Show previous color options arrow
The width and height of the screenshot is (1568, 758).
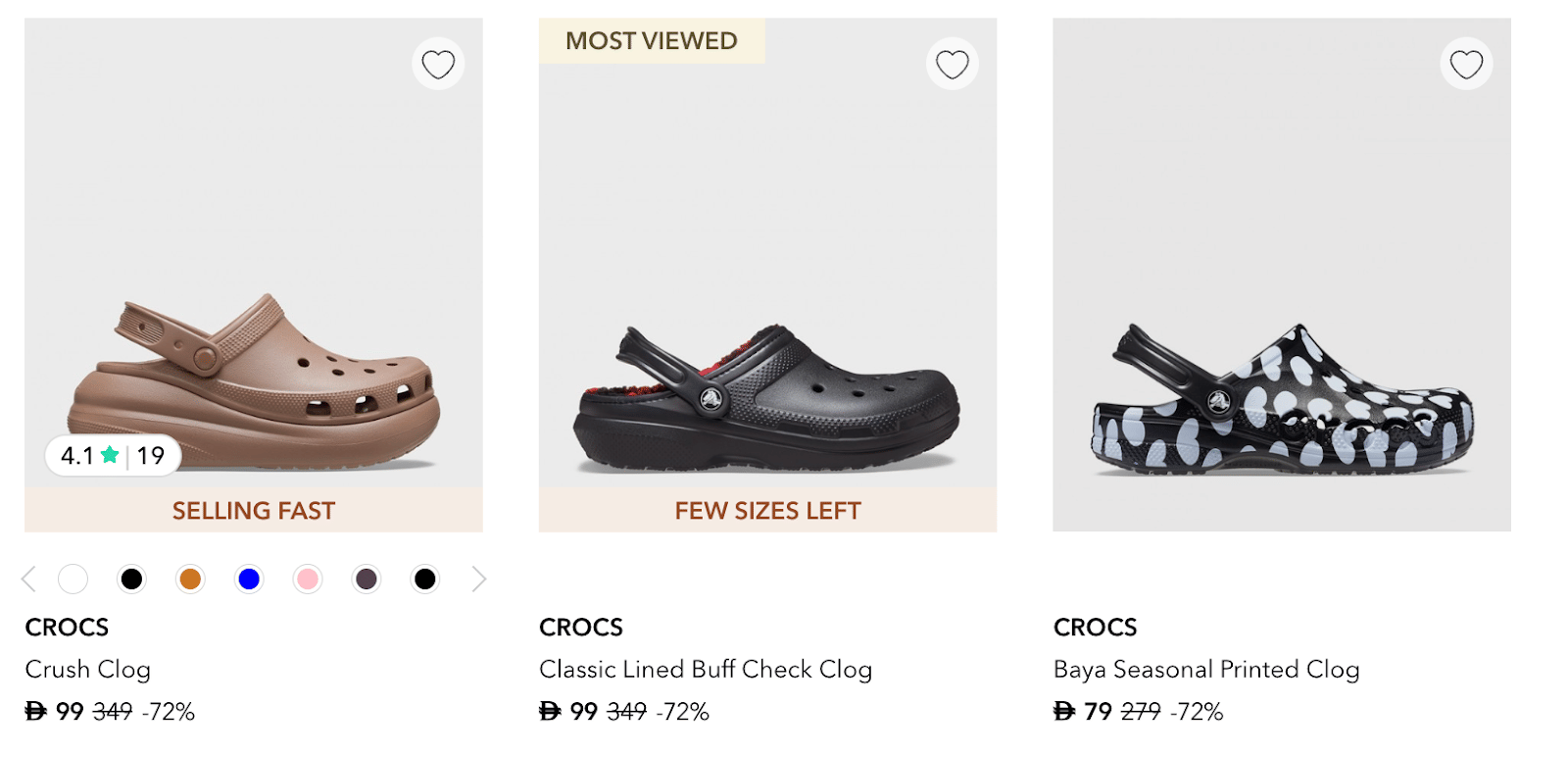pos(28,580)
